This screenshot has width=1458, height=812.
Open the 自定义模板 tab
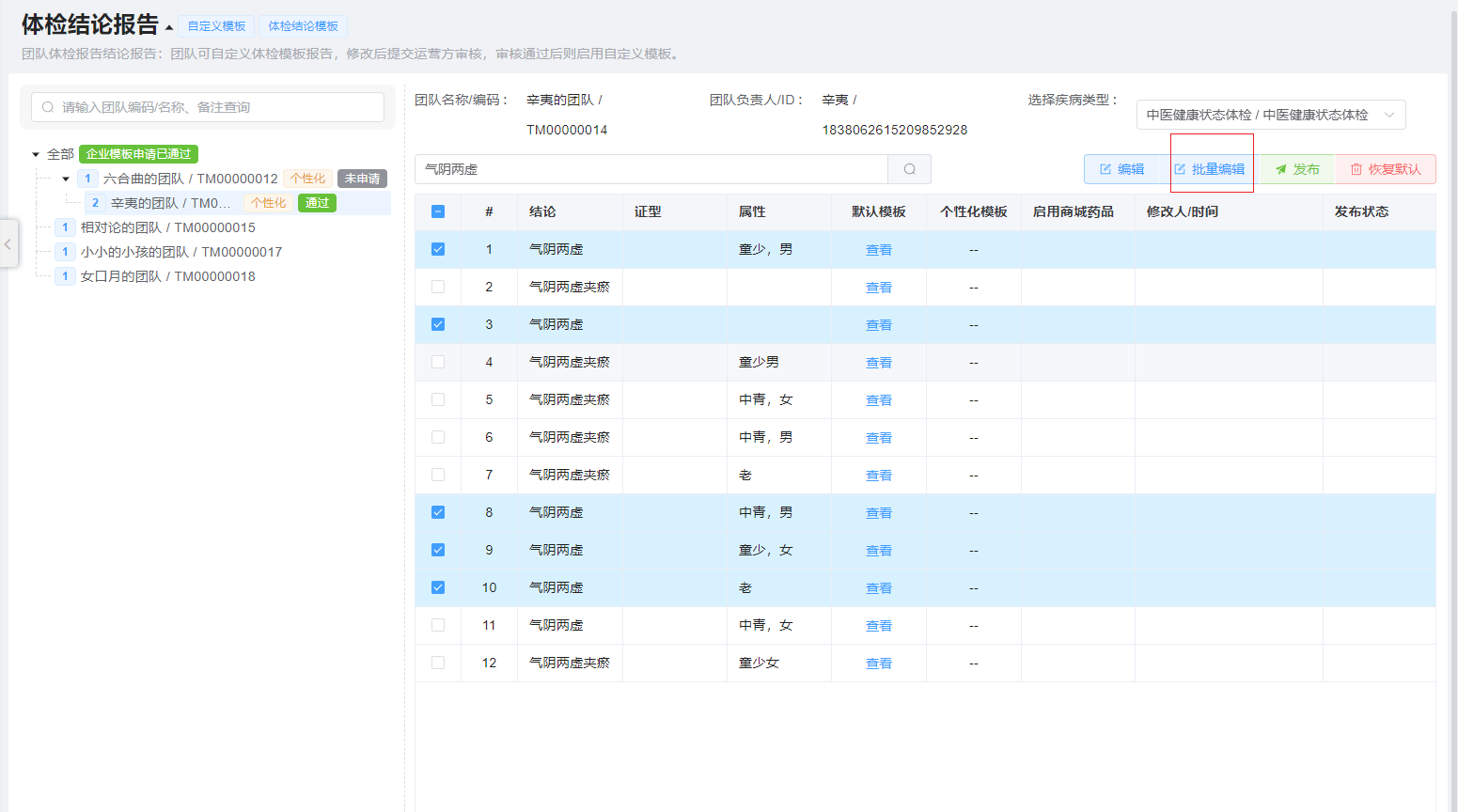216,26
